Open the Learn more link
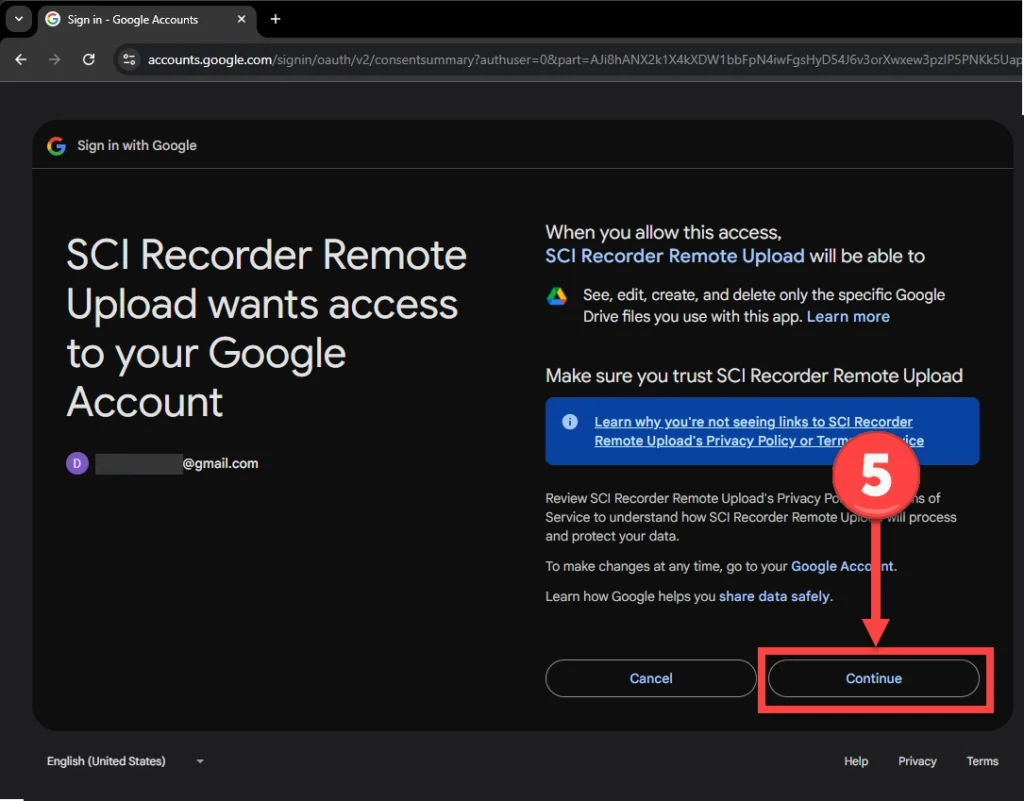 [848, 317]
